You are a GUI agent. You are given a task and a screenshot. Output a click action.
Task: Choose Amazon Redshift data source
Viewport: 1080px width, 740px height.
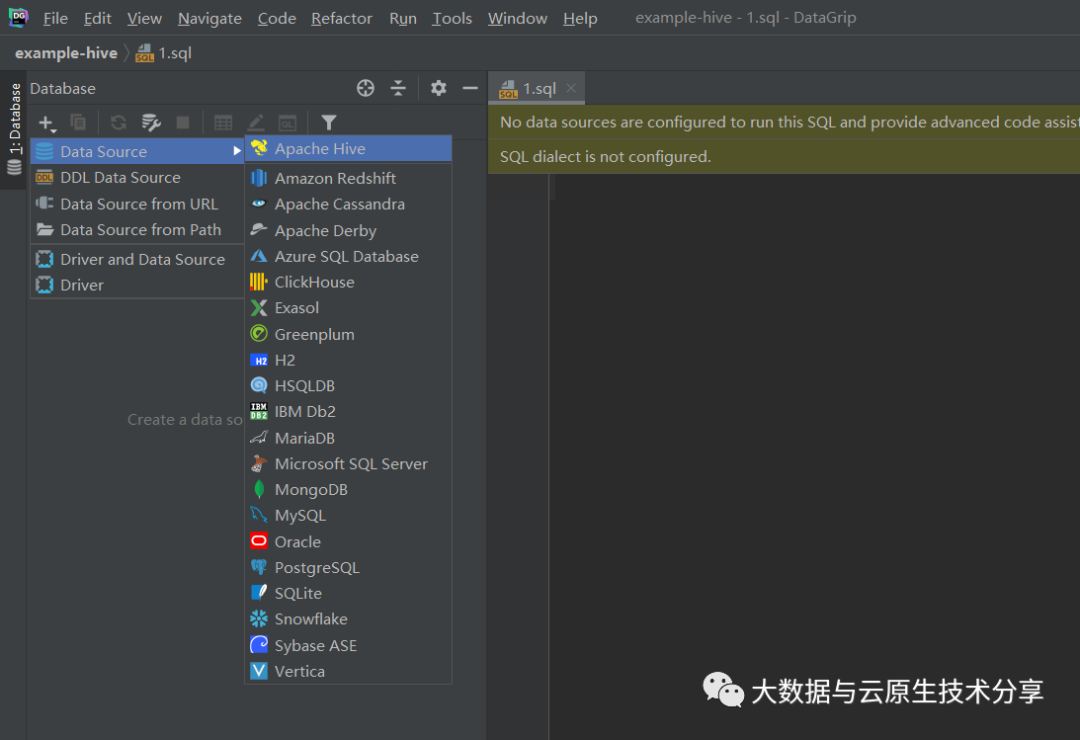coord(349,178)
